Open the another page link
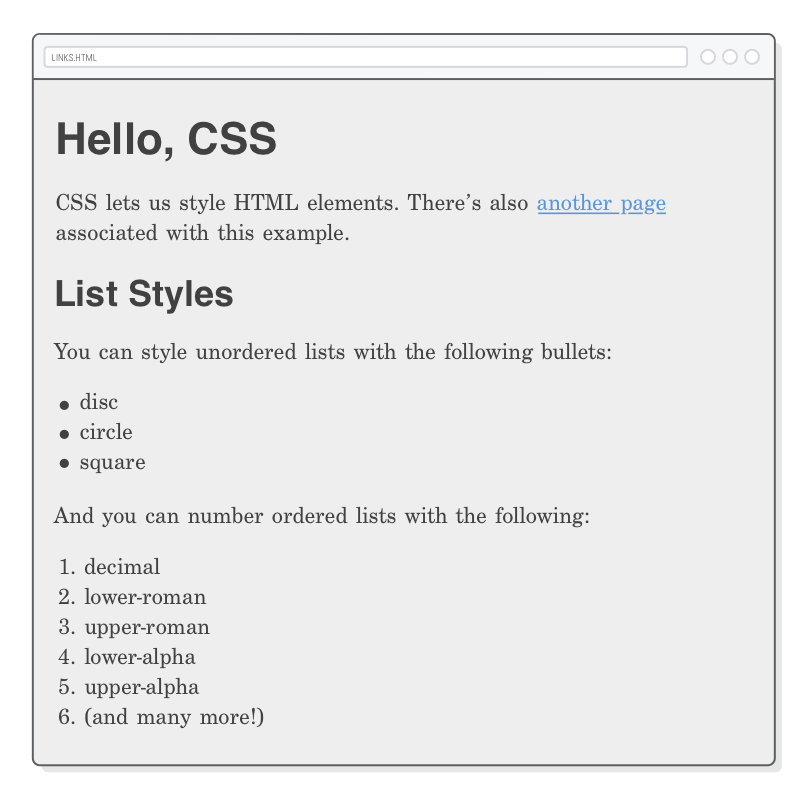This screenshot has height=800, width=808. coord(601,203)
